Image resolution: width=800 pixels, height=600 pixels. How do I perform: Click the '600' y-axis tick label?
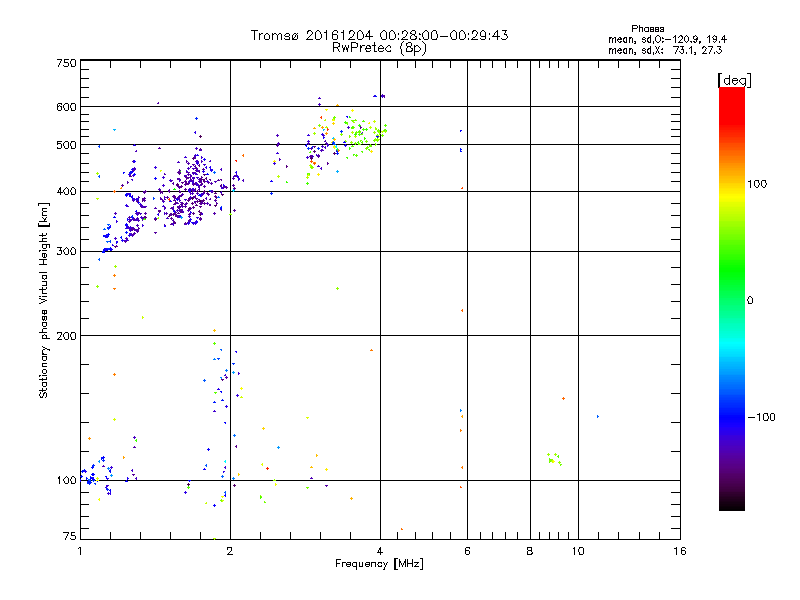click(x=66, y=107)
